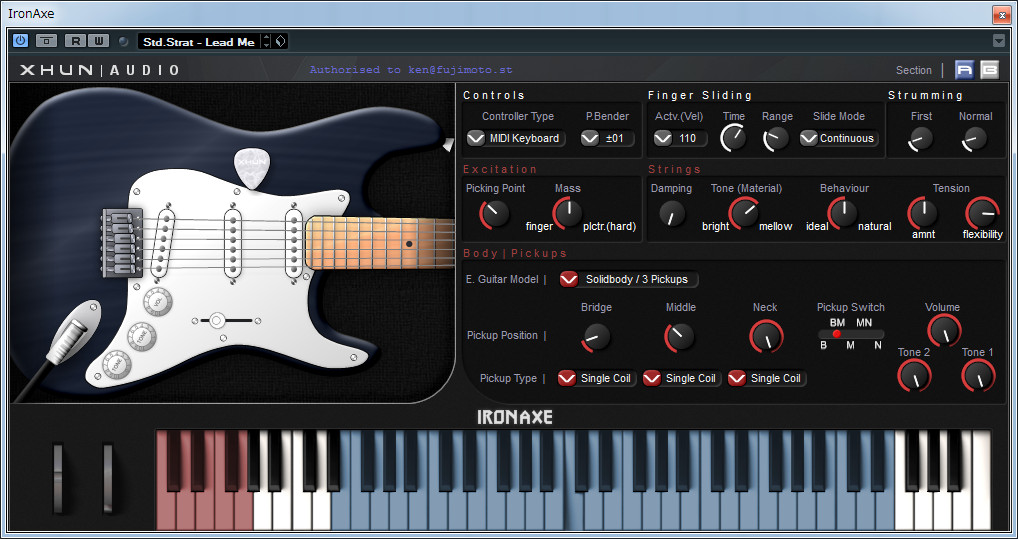
Task: Click the bridge pickup on the guitar image
Action: (164, 244)
